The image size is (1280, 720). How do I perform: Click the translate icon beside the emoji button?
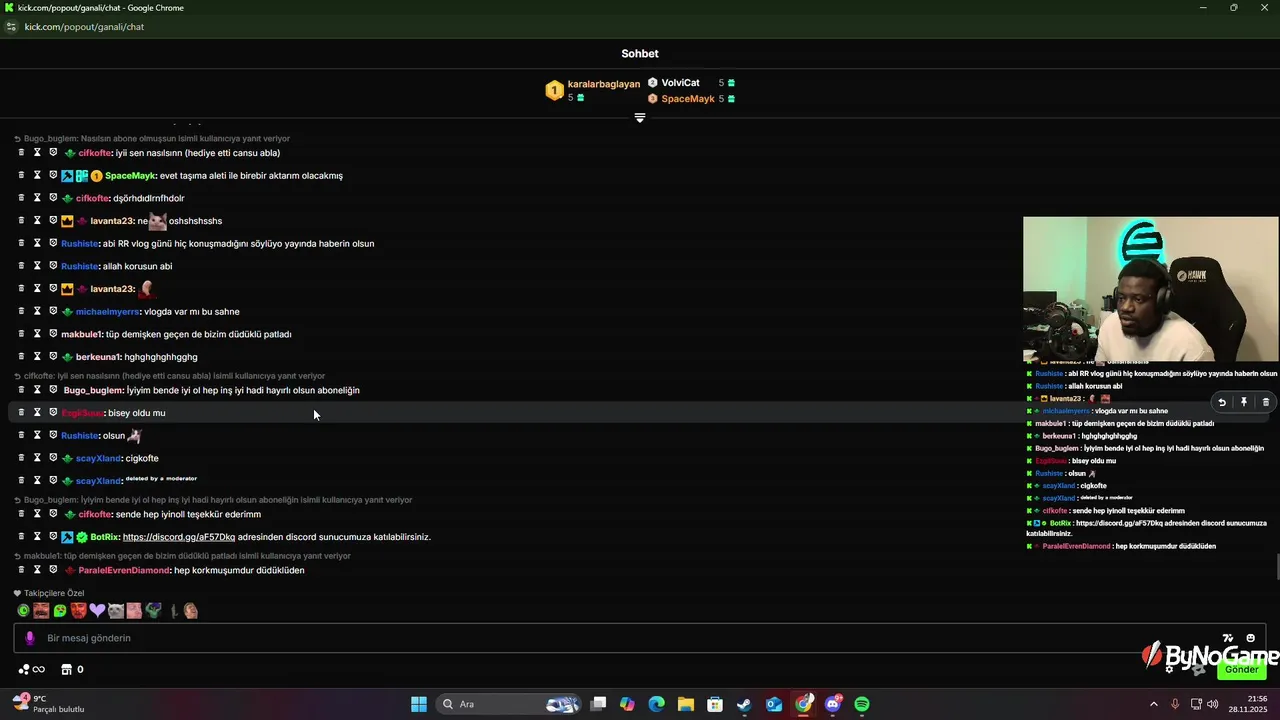click(1228, 638)
